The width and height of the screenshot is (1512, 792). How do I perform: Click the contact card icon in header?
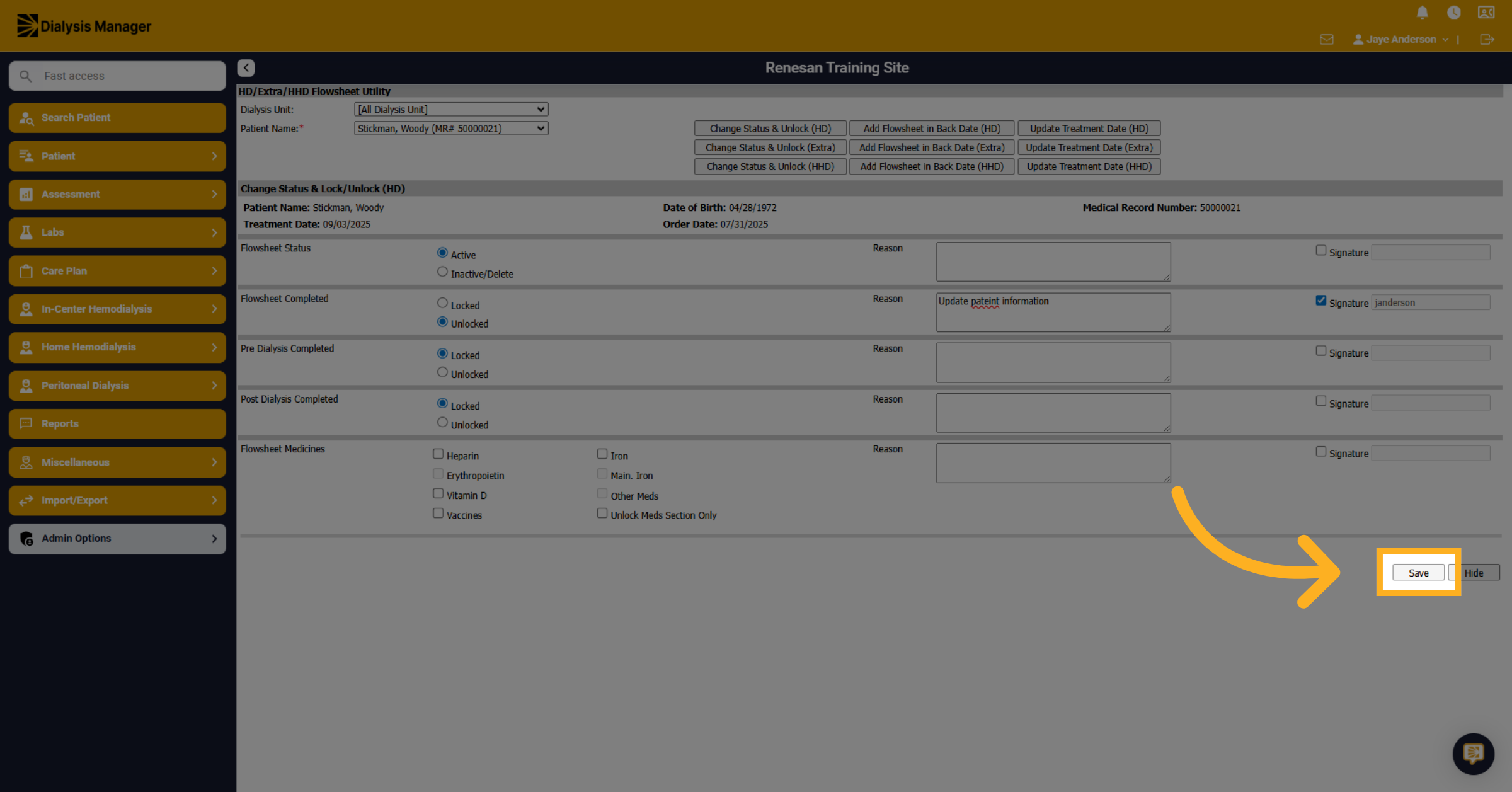click(x=1486, y=13)
